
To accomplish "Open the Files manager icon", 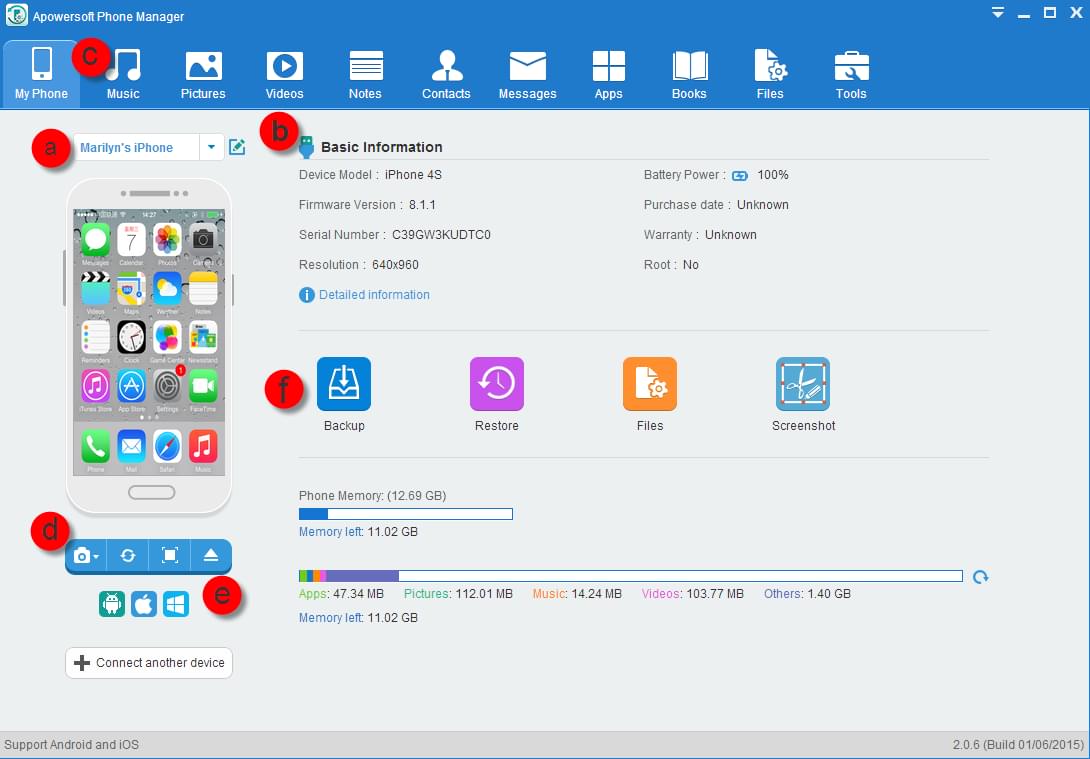I will (x=649, y=384).
